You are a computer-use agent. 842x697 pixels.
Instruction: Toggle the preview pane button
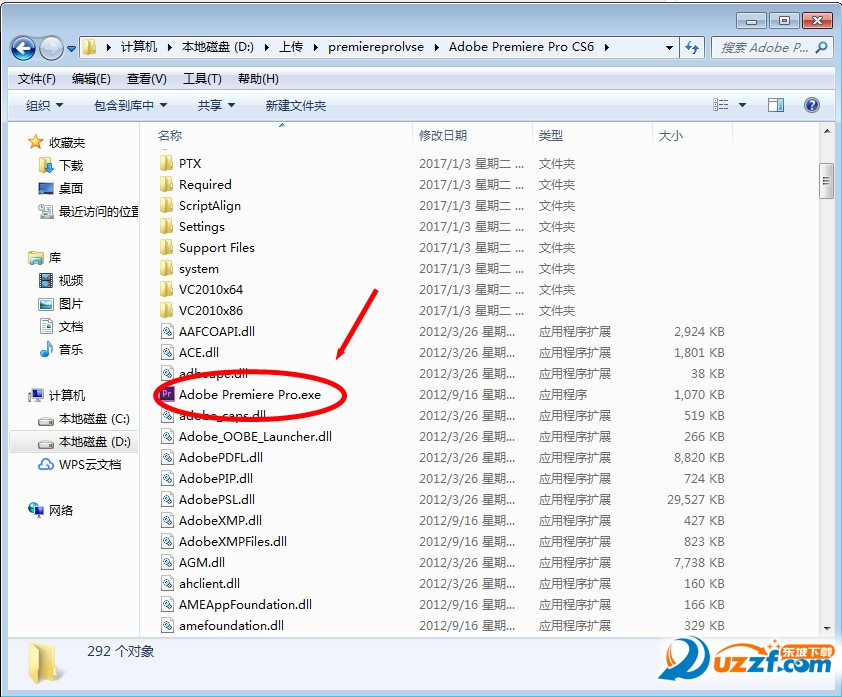pos(776,105)
